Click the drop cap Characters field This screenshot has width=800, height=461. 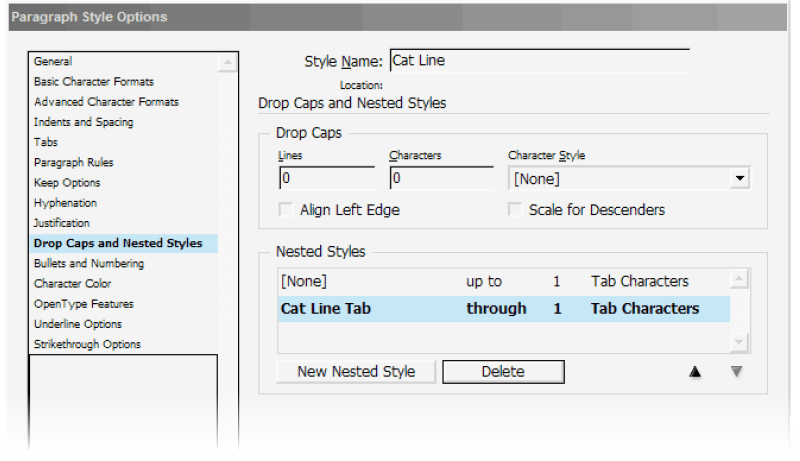[x=442, y=178]
